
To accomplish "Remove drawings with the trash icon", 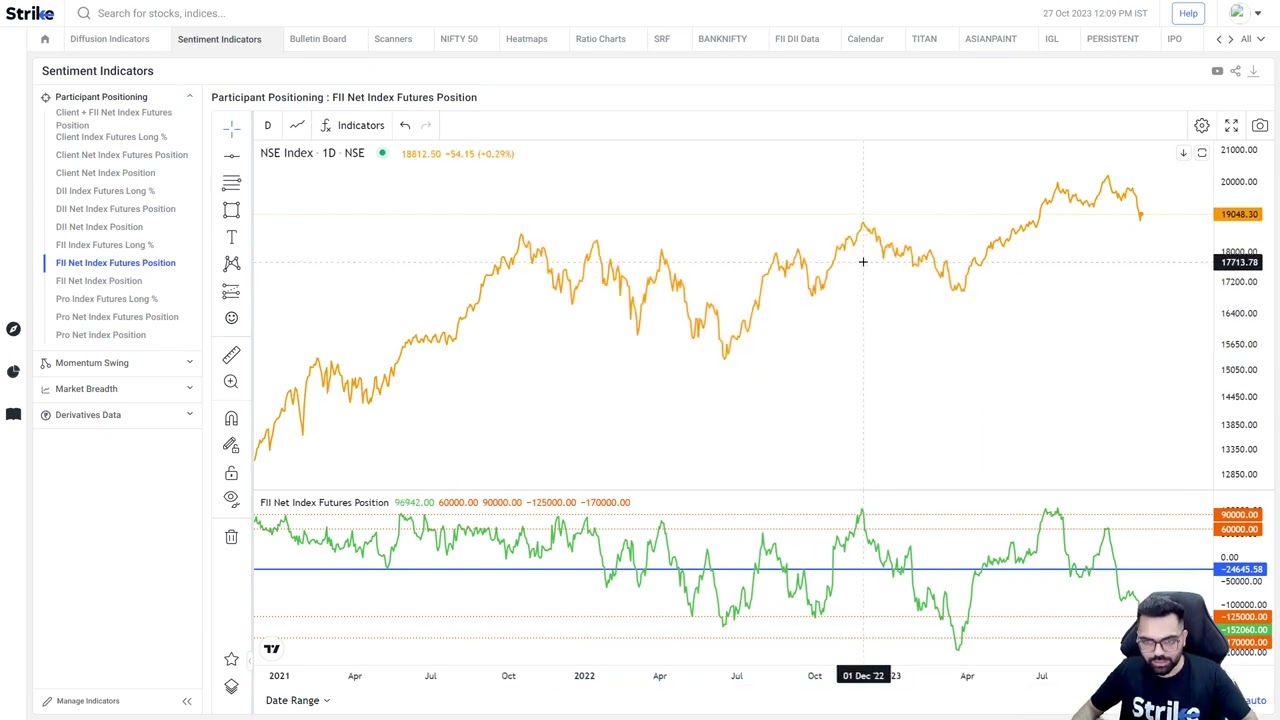I will (x=231, y=537).
